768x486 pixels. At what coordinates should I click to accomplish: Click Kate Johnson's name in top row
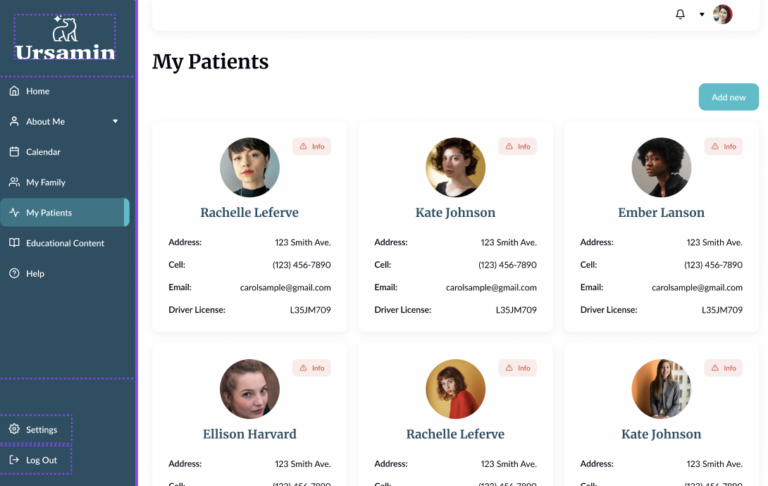click(x=455, y=212)
